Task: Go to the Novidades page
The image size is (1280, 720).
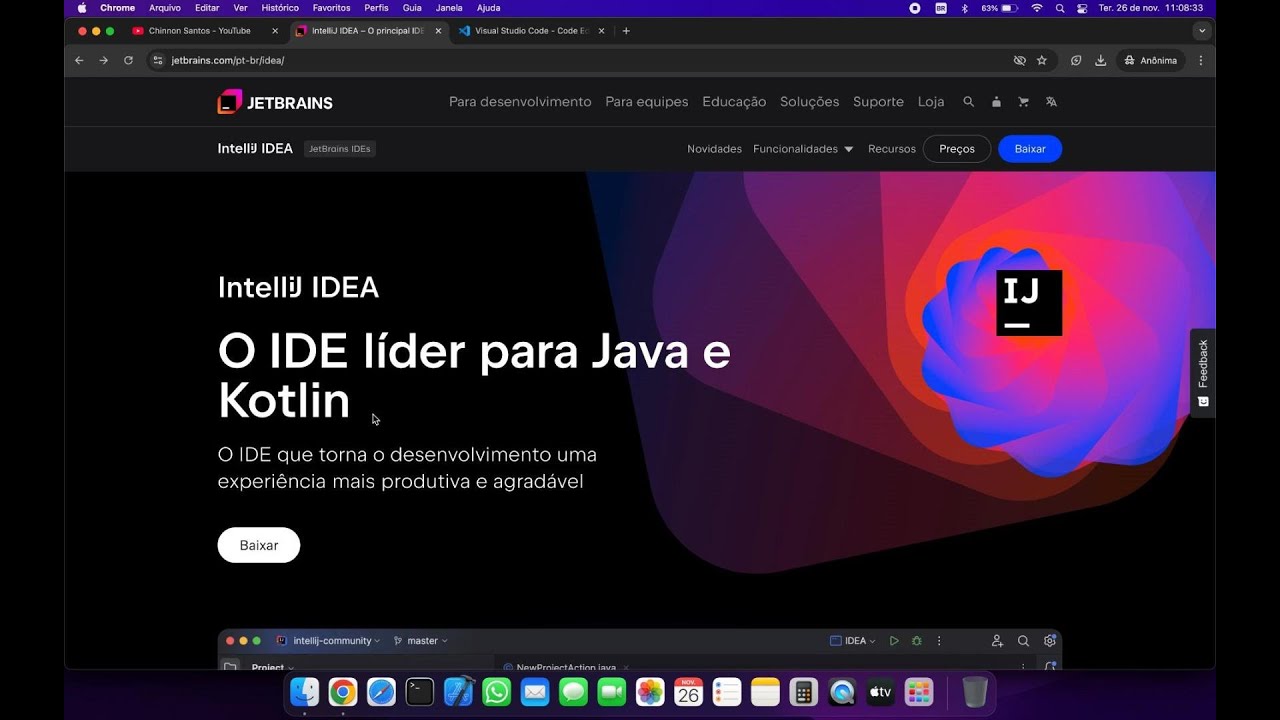Action: click(714, 149)
